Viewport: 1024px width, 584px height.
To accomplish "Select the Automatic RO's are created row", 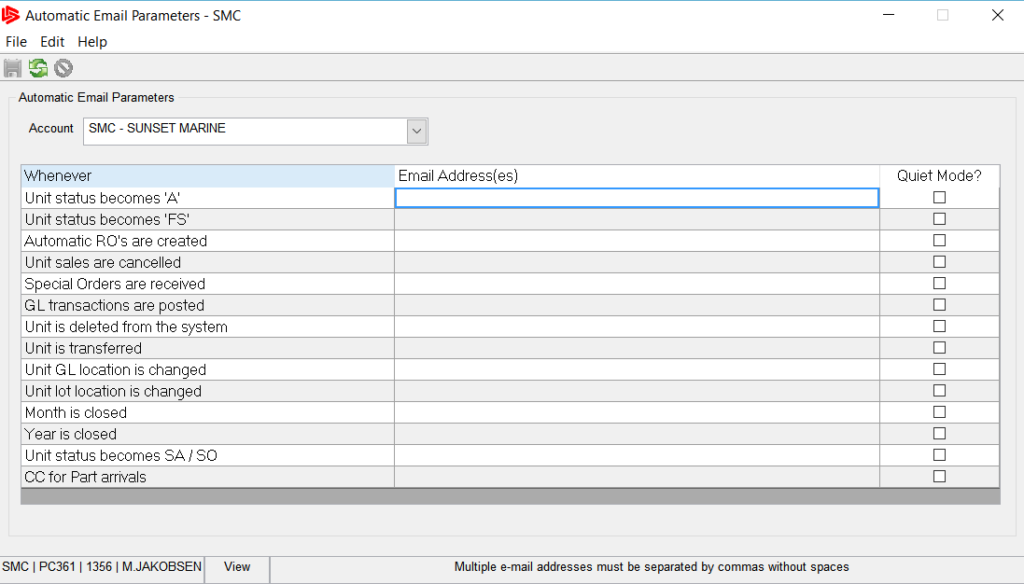I will [200, 240].
